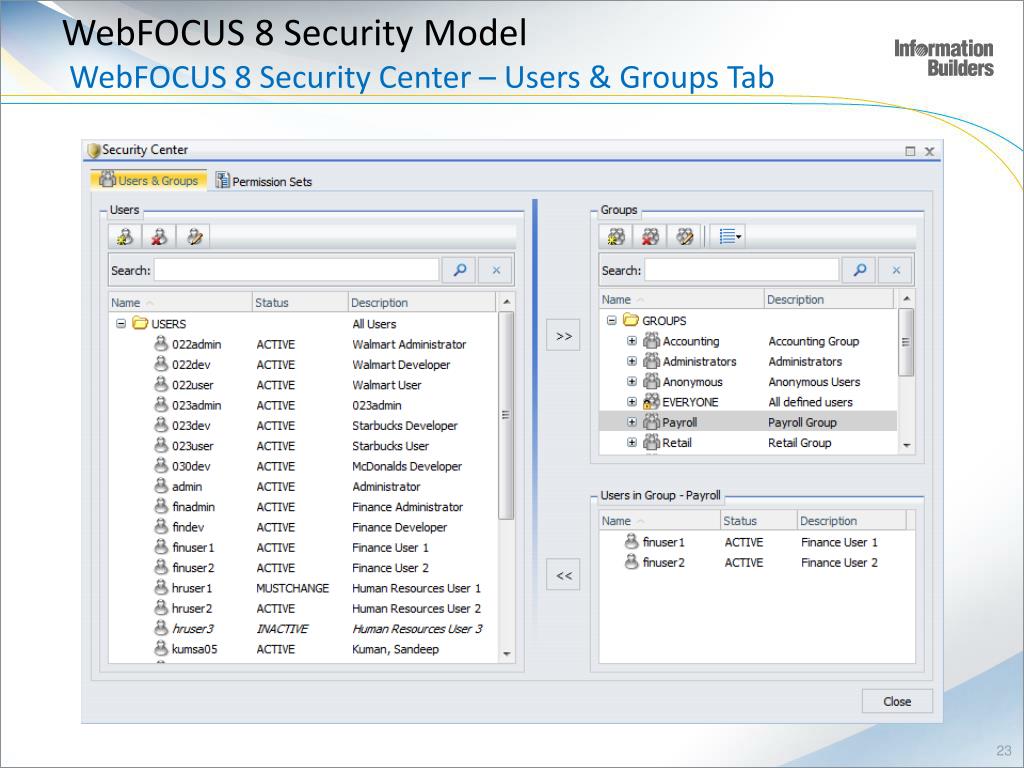Expand the Retail group

click(632, 442)
